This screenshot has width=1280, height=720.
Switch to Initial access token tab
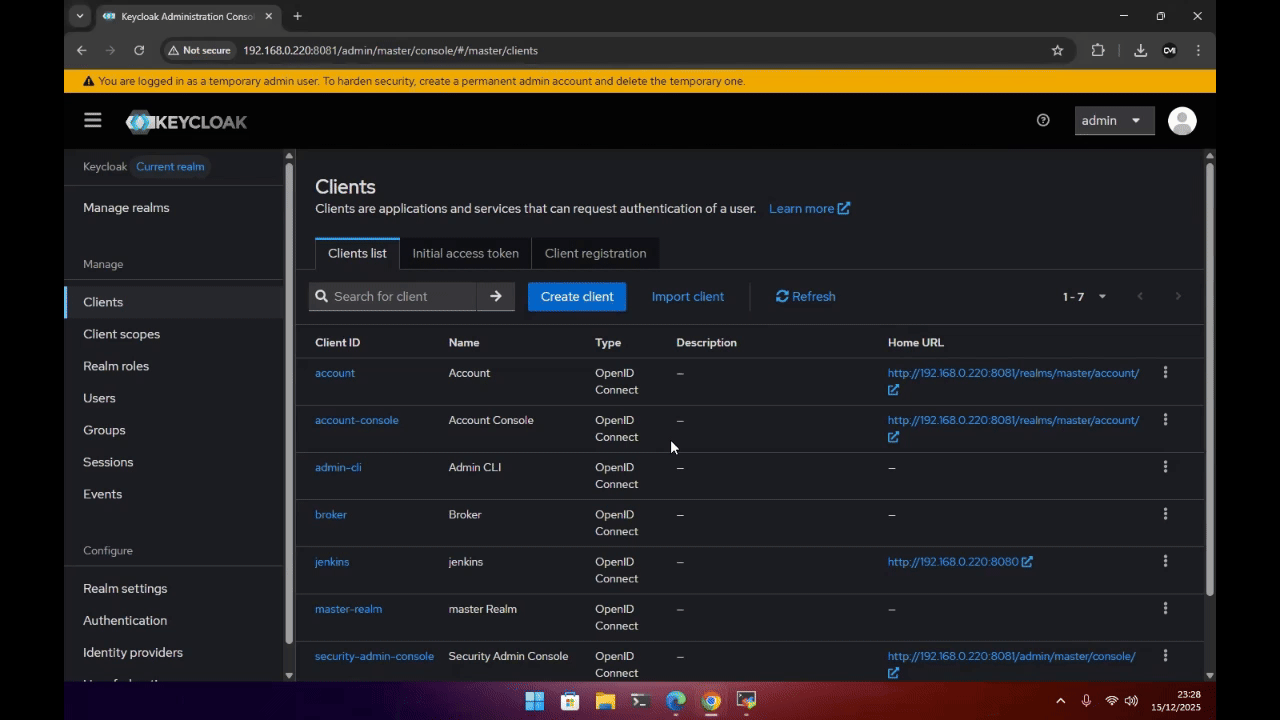click(x=466, y=253)
